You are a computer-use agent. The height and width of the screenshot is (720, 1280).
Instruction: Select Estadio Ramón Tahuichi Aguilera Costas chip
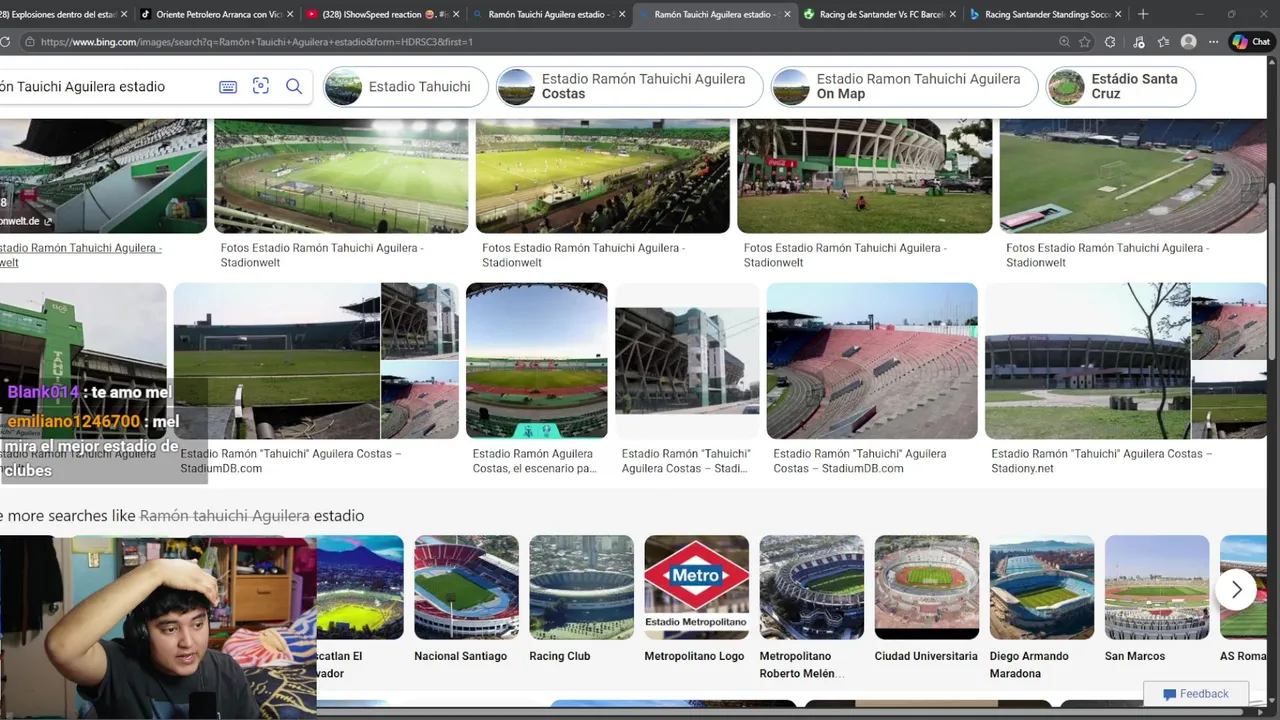click(x=628, y=87)
